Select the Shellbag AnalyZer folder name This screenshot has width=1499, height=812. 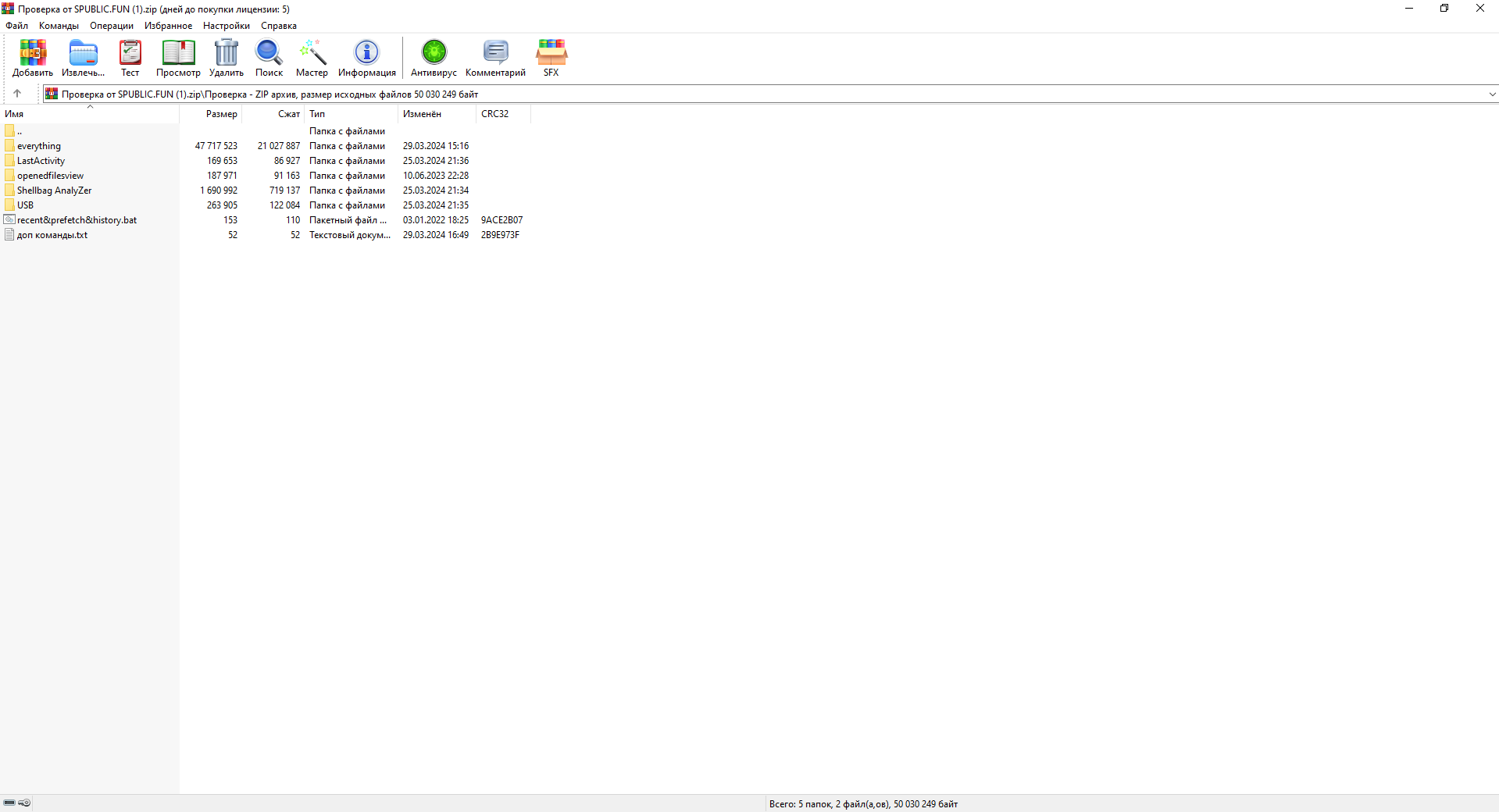pyautogui.click(x=55, y=191)
